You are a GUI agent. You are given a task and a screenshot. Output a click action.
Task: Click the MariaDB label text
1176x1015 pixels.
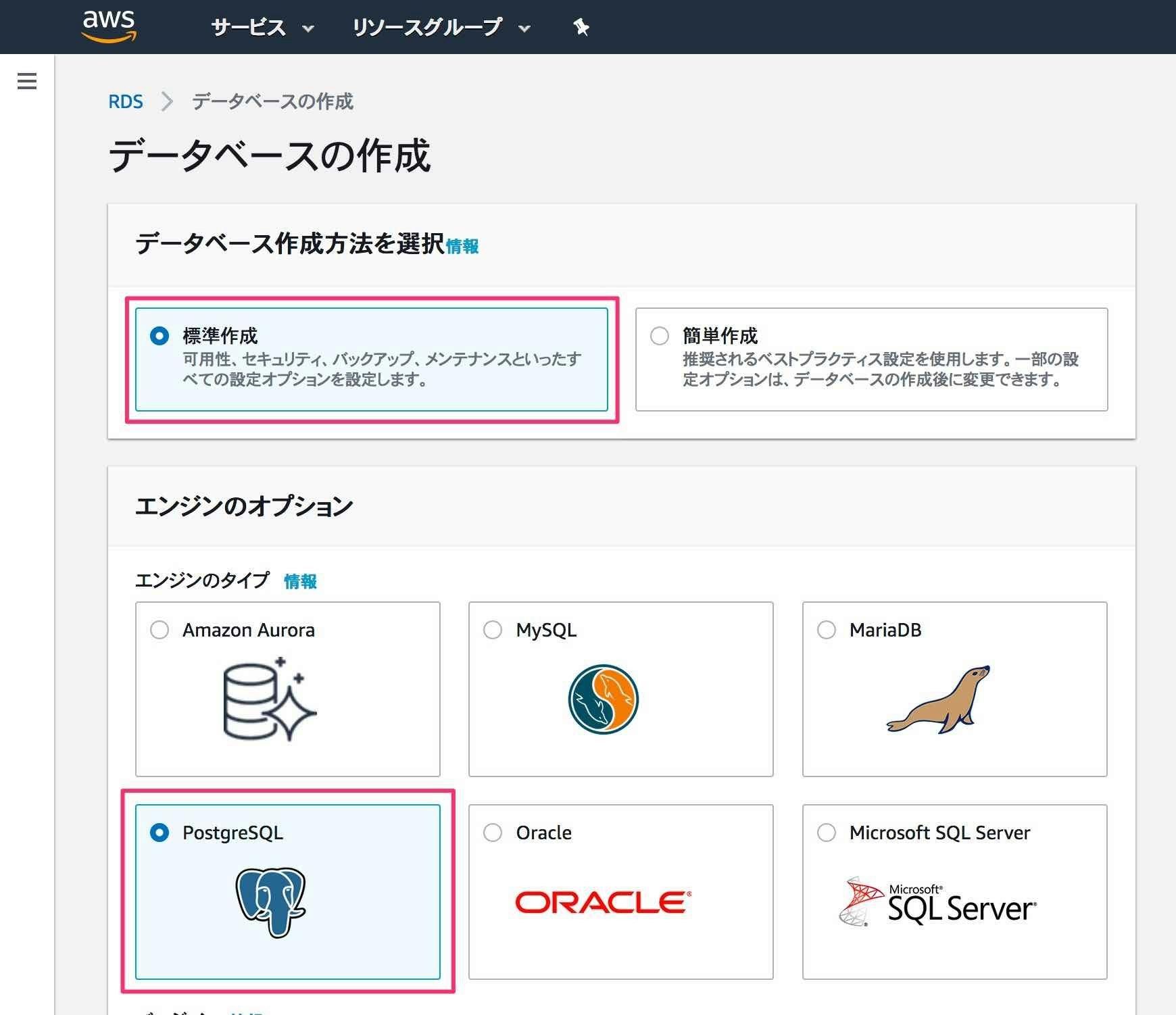point(885,630)
